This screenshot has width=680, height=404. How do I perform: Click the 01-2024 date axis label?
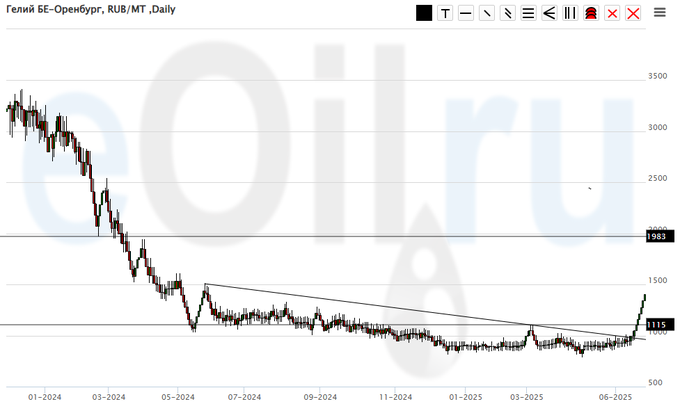point(46,396)
